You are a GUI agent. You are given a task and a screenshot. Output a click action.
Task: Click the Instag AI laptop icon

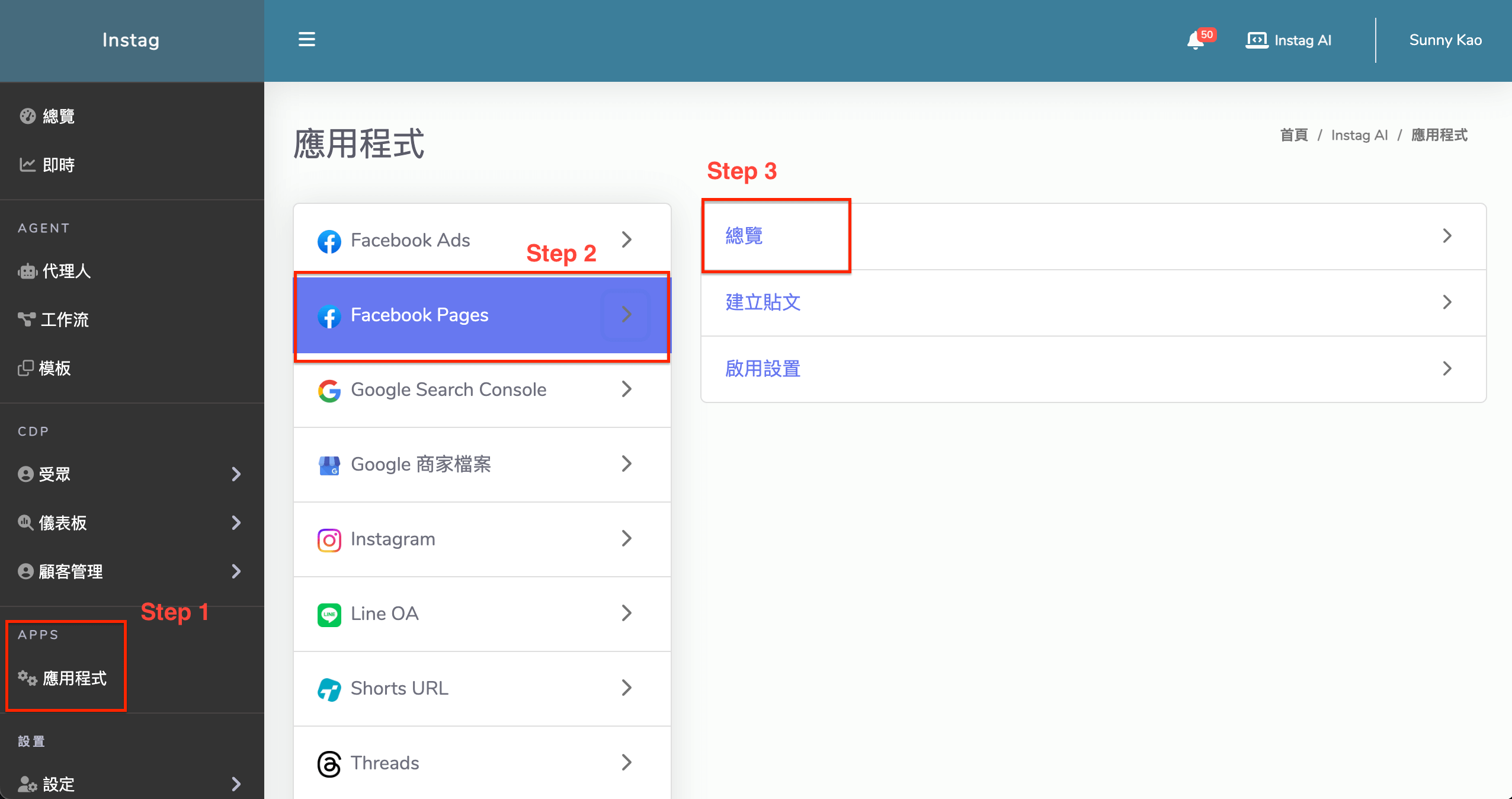click(x=1256, y=40)
